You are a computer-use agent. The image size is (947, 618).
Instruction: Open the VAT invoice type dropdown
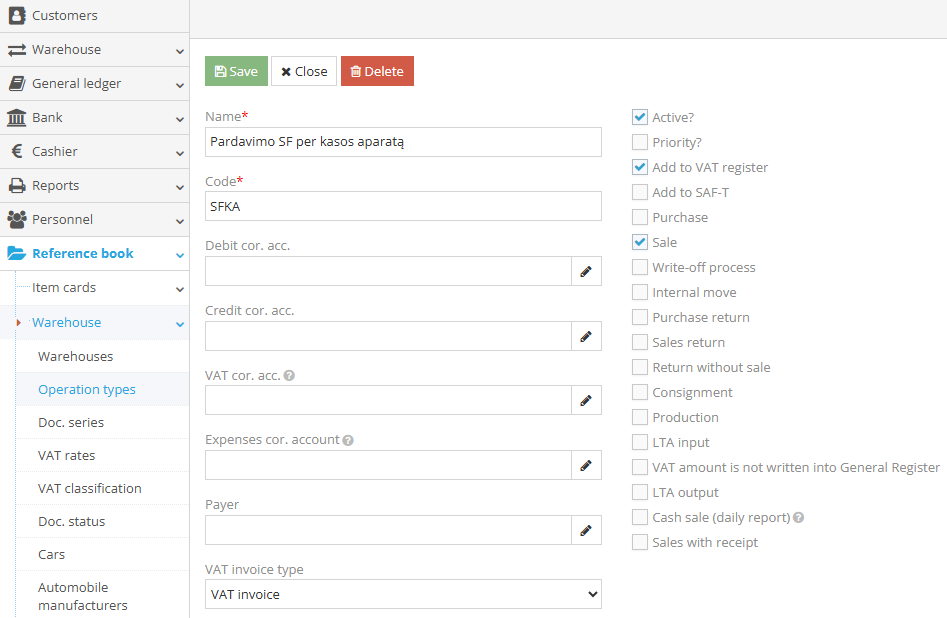click(x=401, y=593)
